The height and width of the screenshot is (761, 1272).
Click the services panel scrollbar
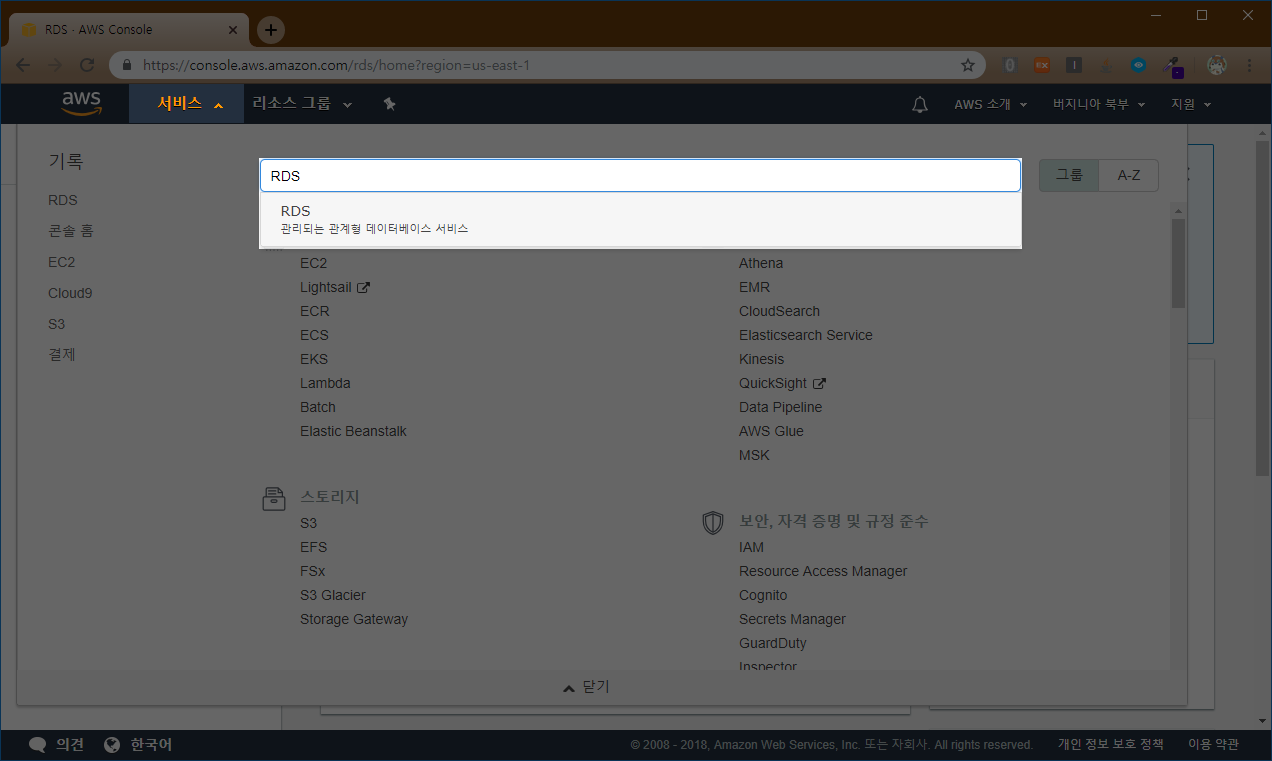pyautogui.click(x=1178, y=263)
